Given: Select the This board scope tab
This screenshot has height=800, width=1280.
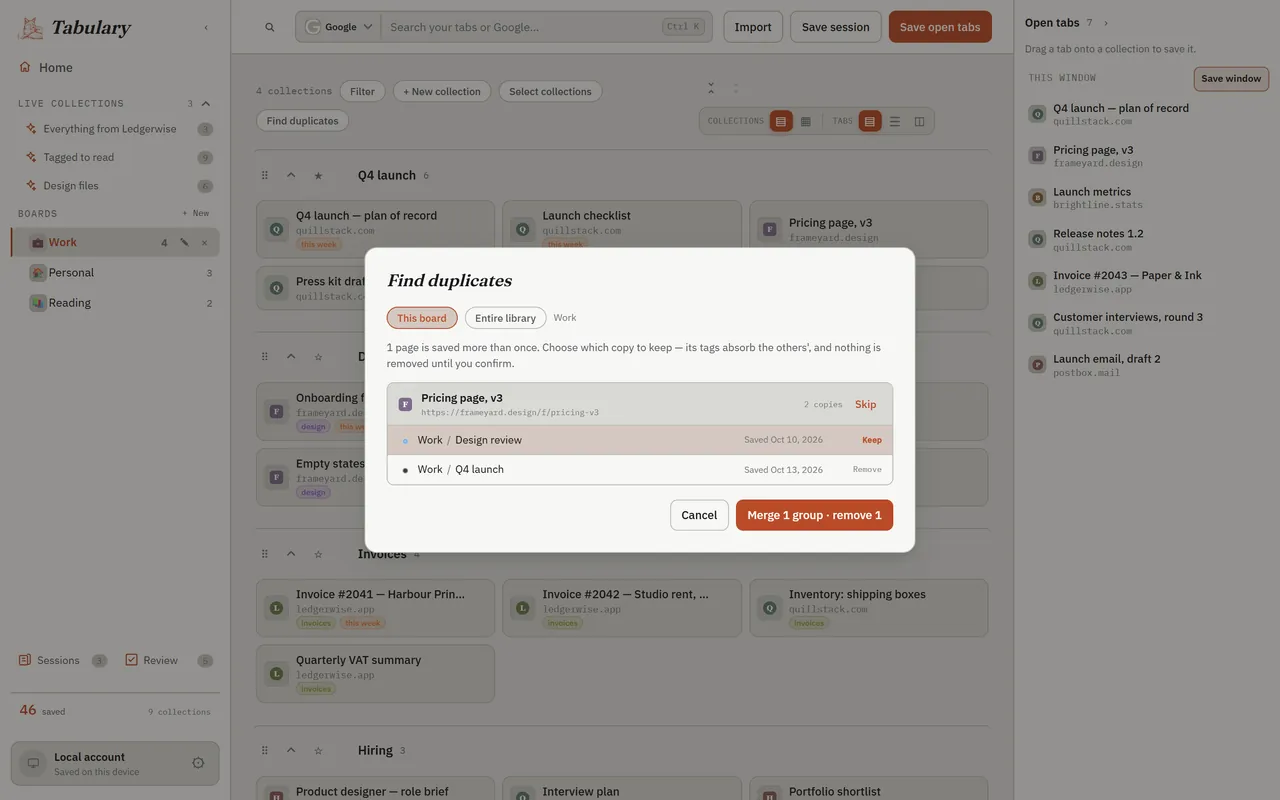Looking at the screenshot, I should [x=422, y=318].
